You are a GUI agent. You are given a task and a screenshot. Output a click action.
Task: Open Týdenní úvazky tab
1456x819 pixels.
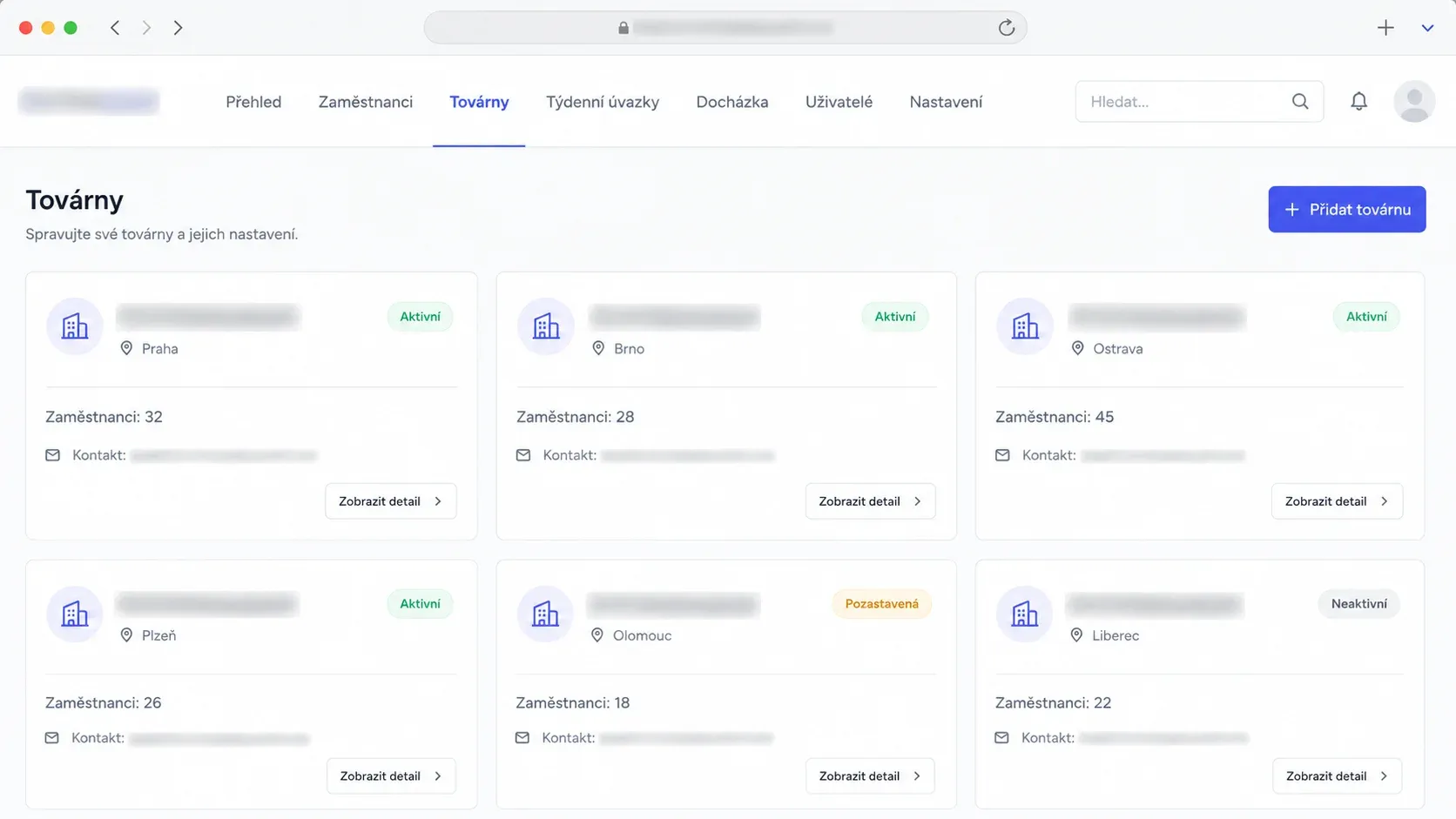[x=603, y=102]
